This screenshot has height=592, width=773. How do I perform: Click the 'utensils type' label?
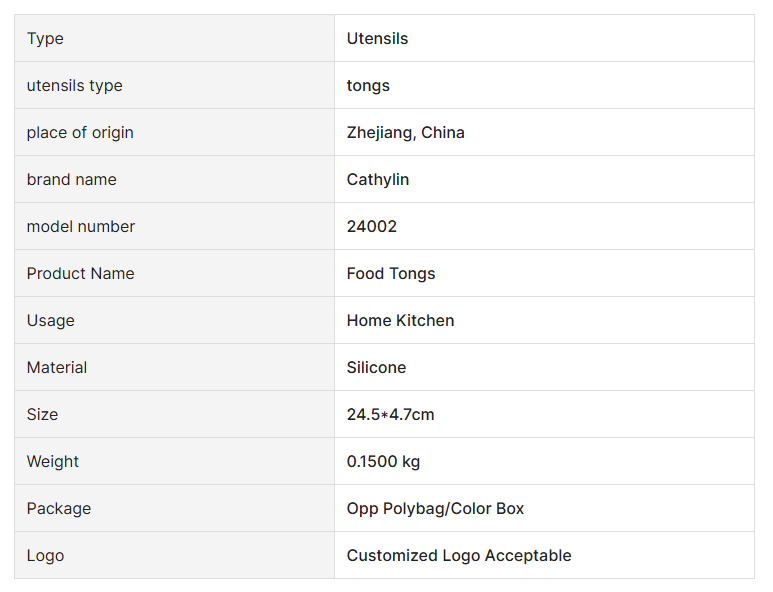[x=75, y=86]
